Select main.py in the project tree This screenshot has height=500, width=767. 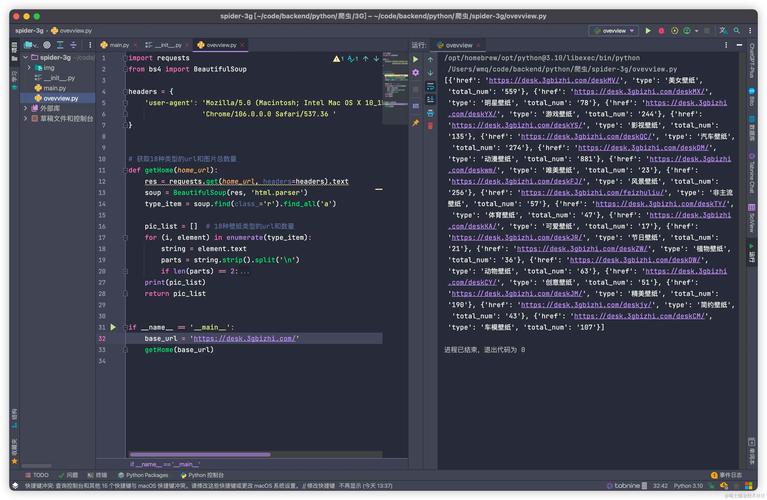pyautogui.click(x=54, y=88)
